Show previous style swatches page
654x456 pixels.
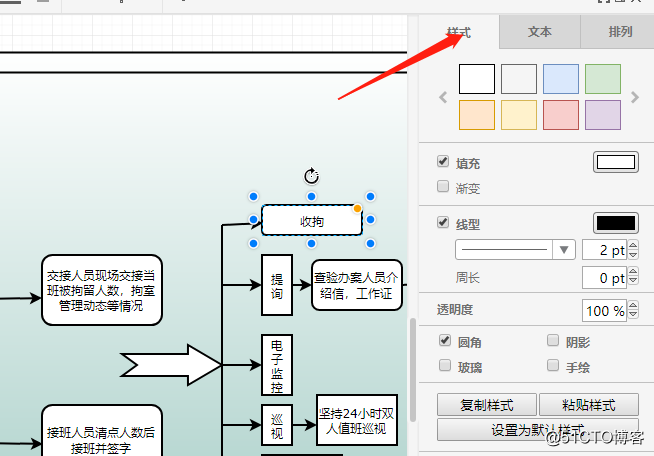pyautogui.click(x=443, y=98)
